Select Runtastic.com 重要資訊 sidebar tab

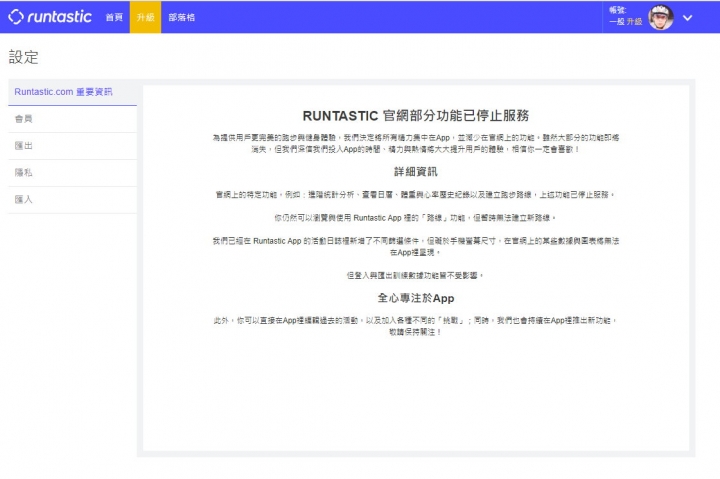point(73,92)
